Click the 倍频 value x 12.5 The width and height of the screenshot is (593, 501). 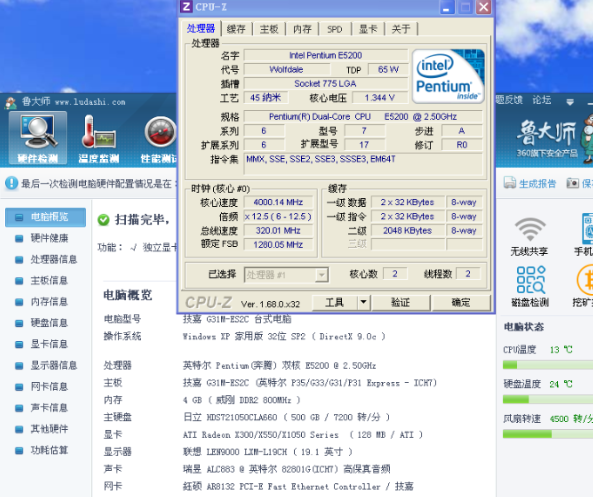tap(278, 216)
